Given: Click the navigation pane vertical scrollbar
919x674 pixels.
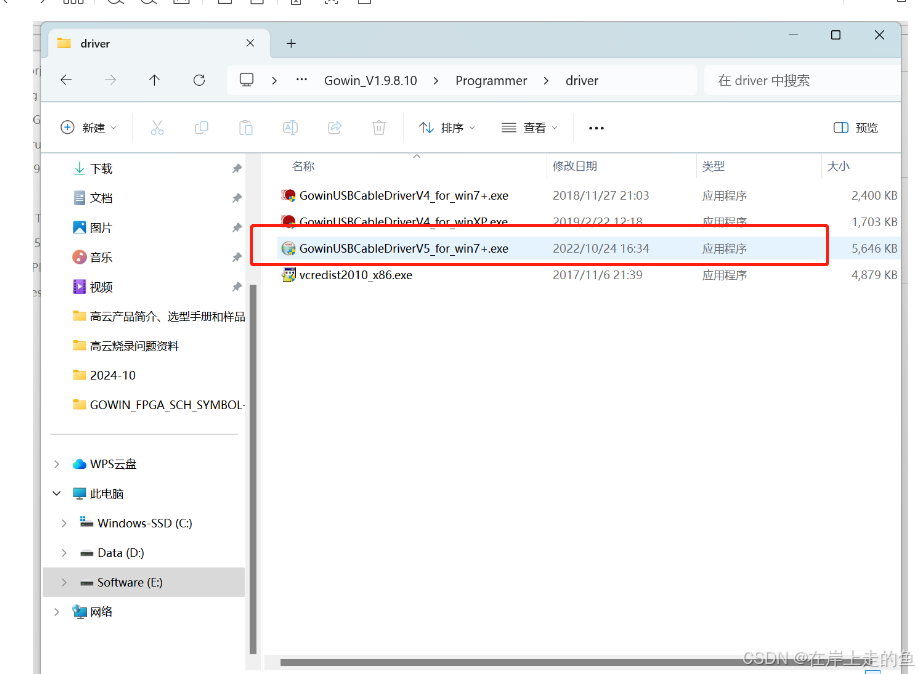Looking at the screenshot, I should [253, 469].
